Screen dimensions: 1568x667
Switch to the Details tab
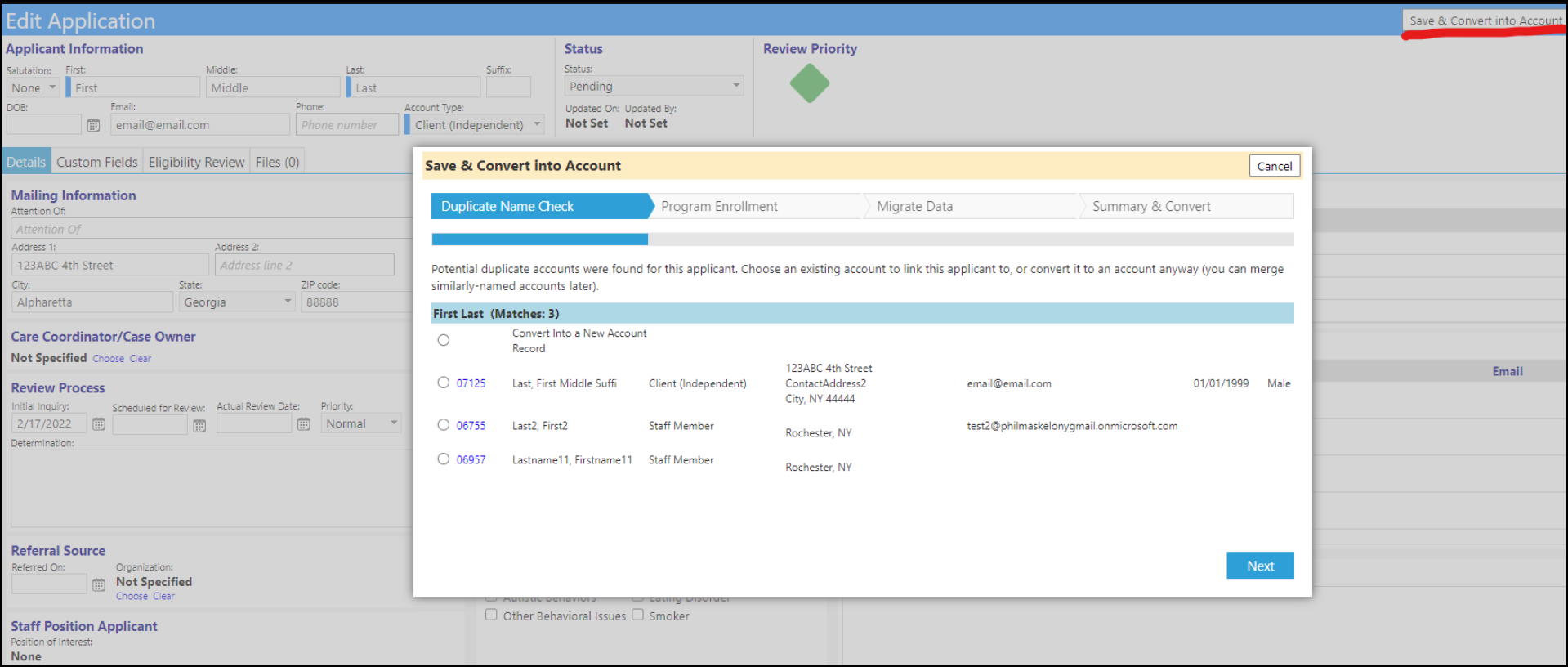click(26, 162)
